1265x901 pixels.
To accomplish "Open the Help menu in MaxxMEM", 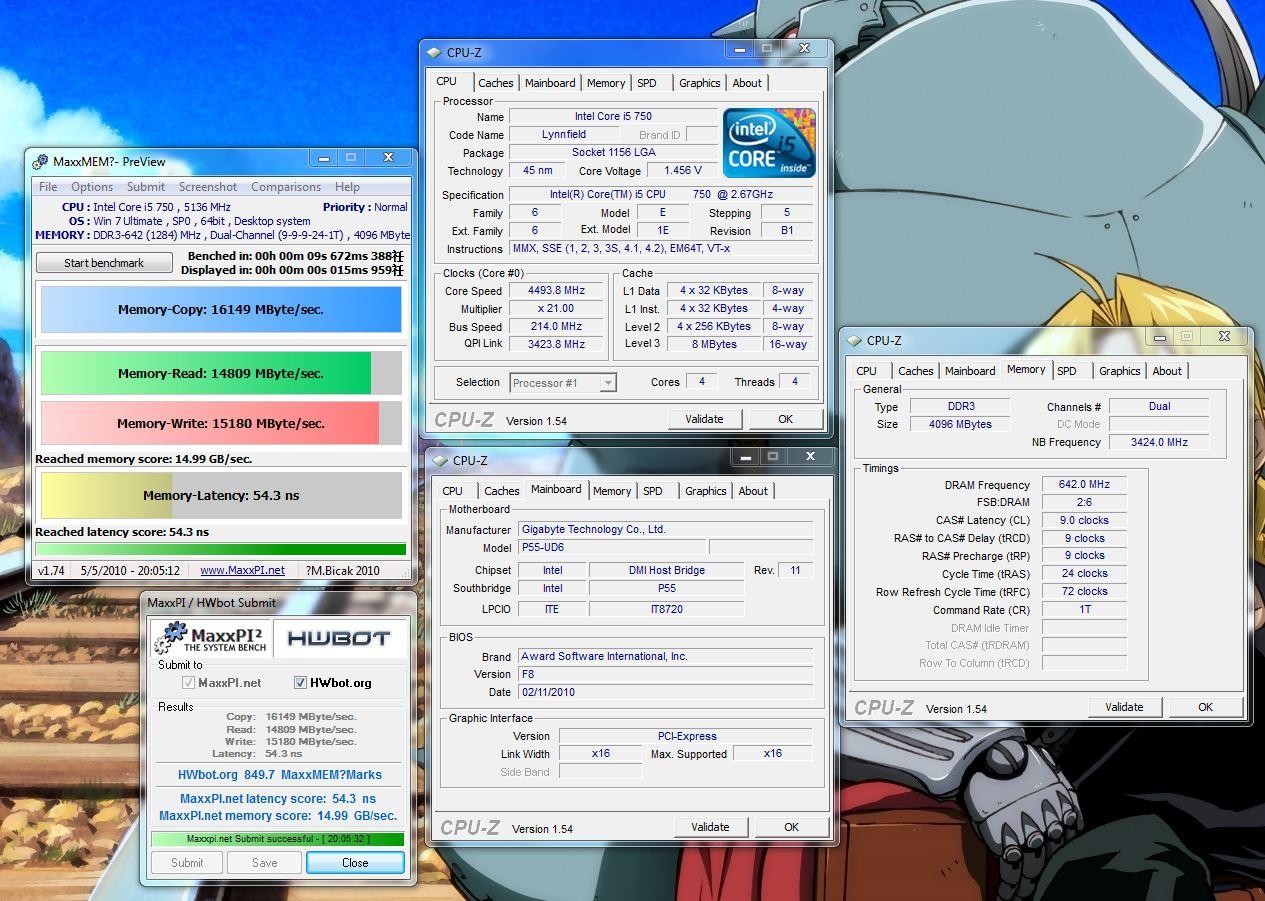I will point(347,187).
